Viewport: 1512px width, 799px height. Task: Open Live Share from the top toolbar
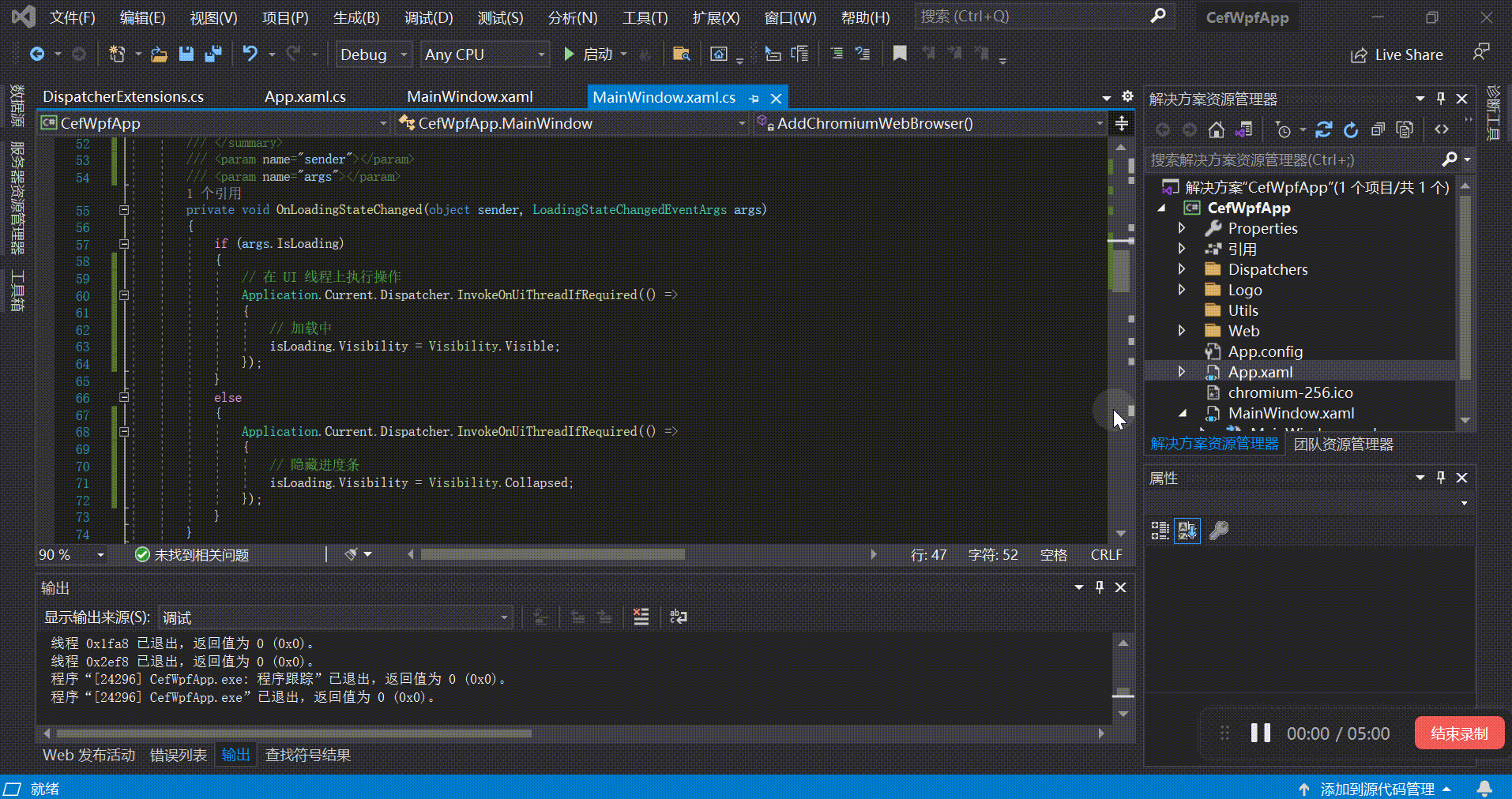(1397, 54)
